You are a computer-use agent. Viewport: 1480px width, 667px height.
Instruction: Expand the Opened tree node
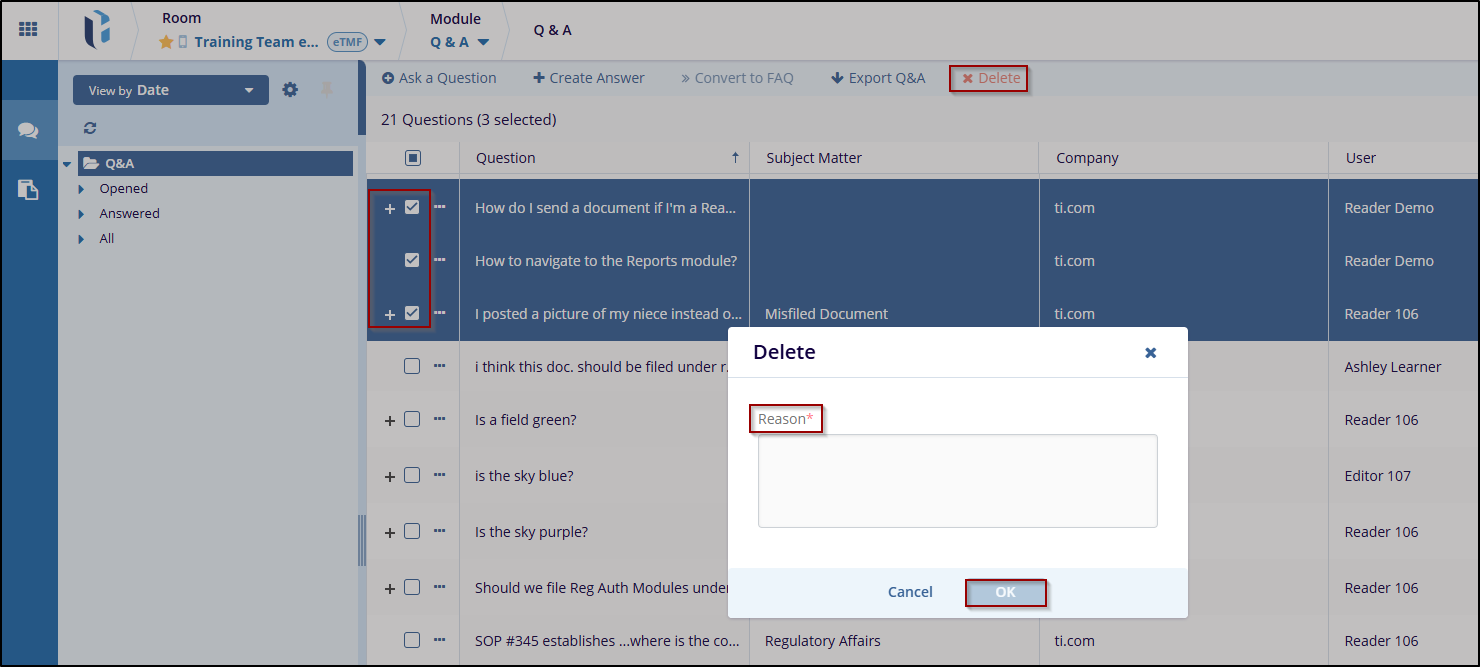coord(82,189)
